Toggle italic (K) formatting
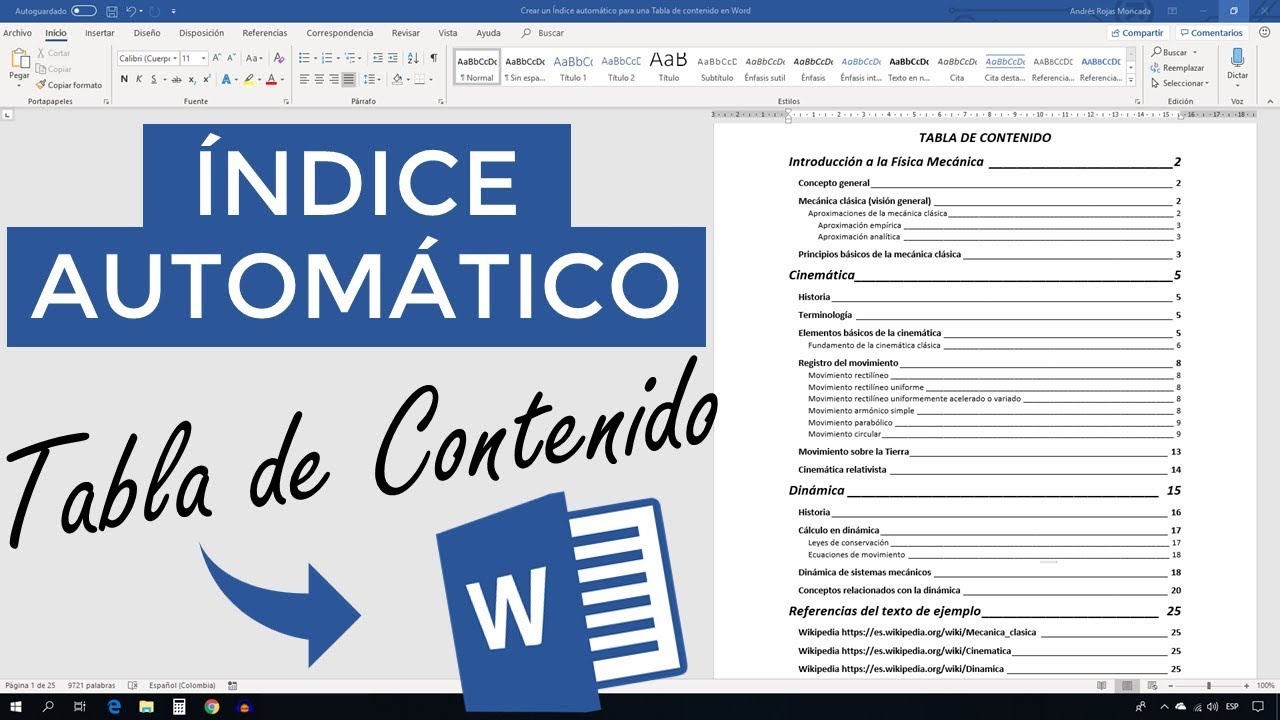1280x720 pixels. [139, 79]
